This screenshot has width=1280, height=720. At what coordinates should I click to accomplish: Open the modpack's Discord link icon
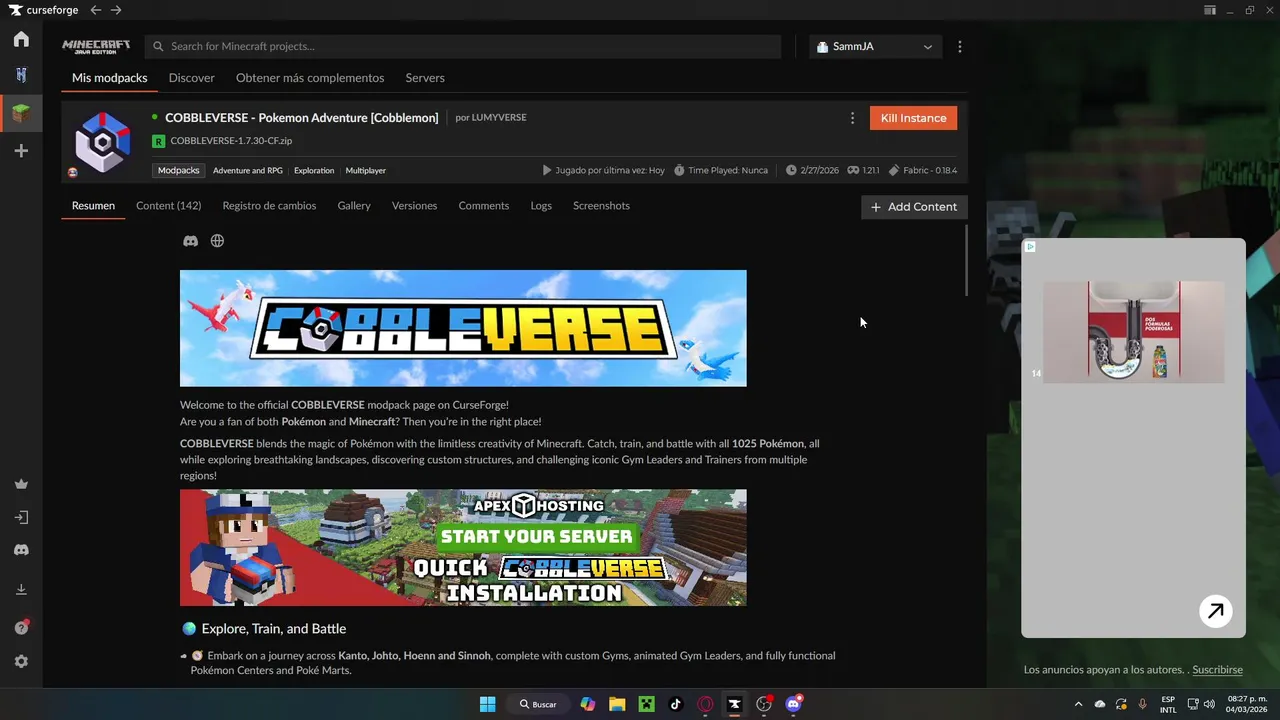pos(190,241)
